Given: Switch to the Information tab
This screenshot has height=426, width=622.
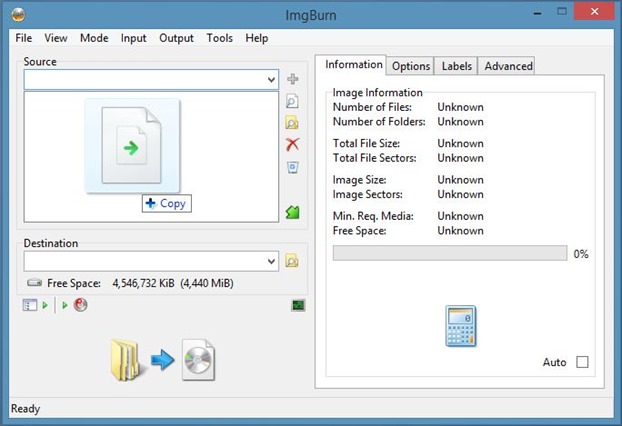Looking at the screenshot, I should (x=353, y=64).
